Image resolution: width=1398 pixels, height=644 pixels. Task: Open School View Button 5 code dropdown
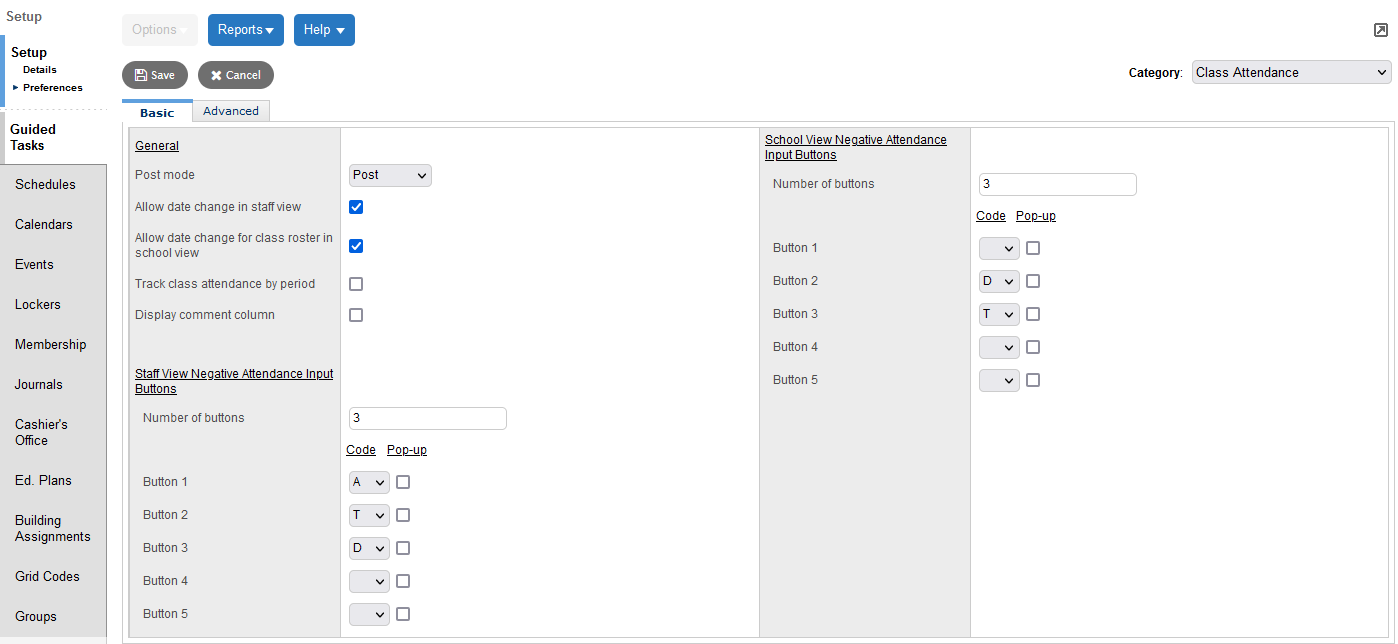pos(999,380)
